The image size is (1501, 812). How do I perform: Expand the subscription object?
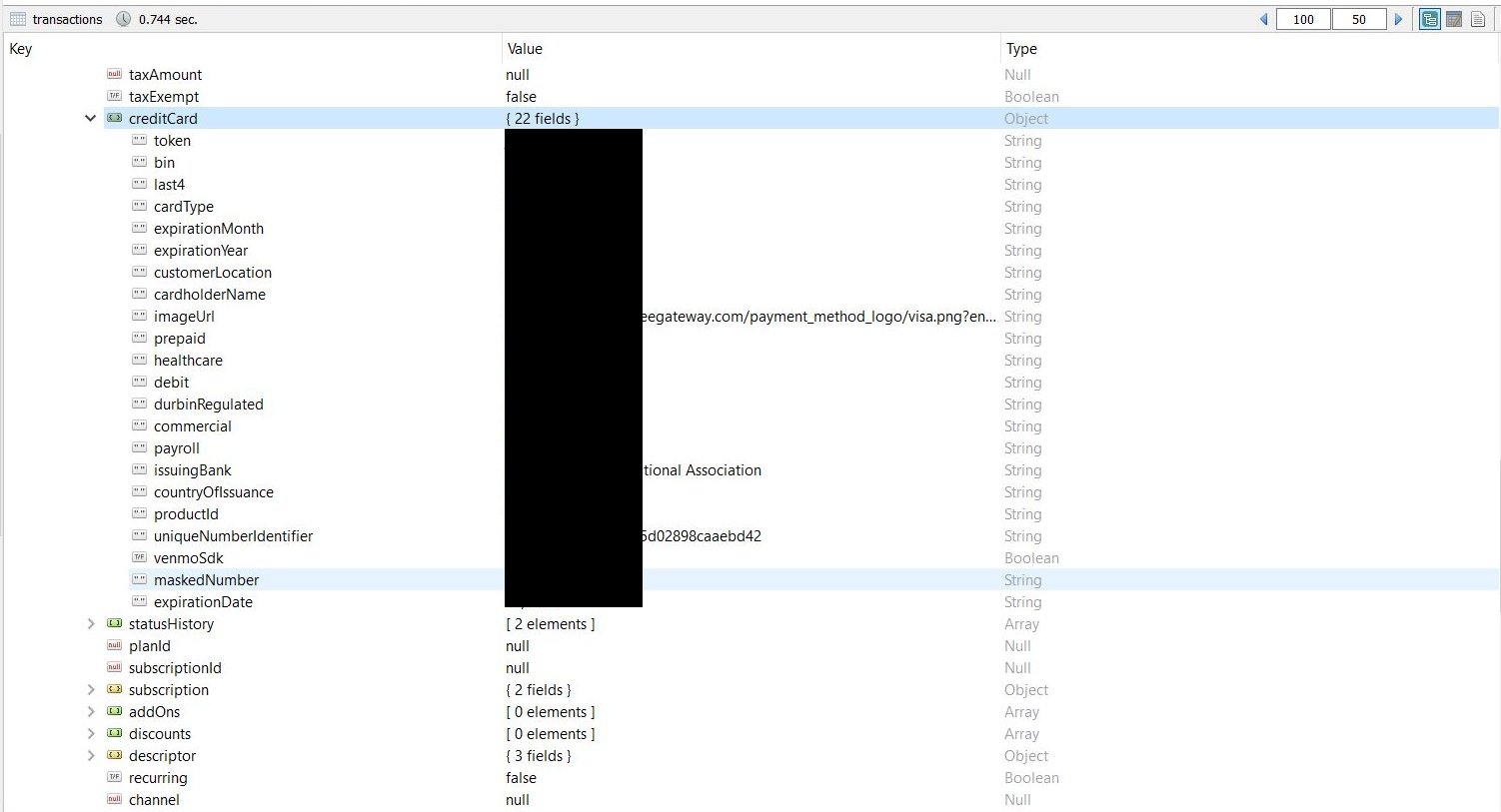tap(91, 690)
